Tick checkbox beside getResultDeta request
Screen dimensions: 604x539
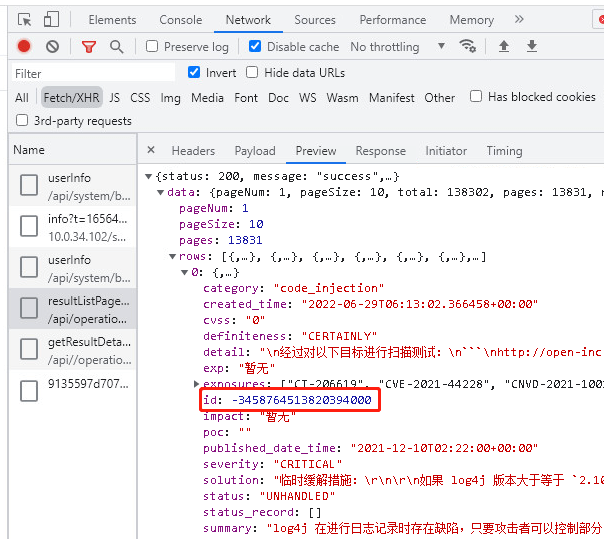click(x=29, y=349)
